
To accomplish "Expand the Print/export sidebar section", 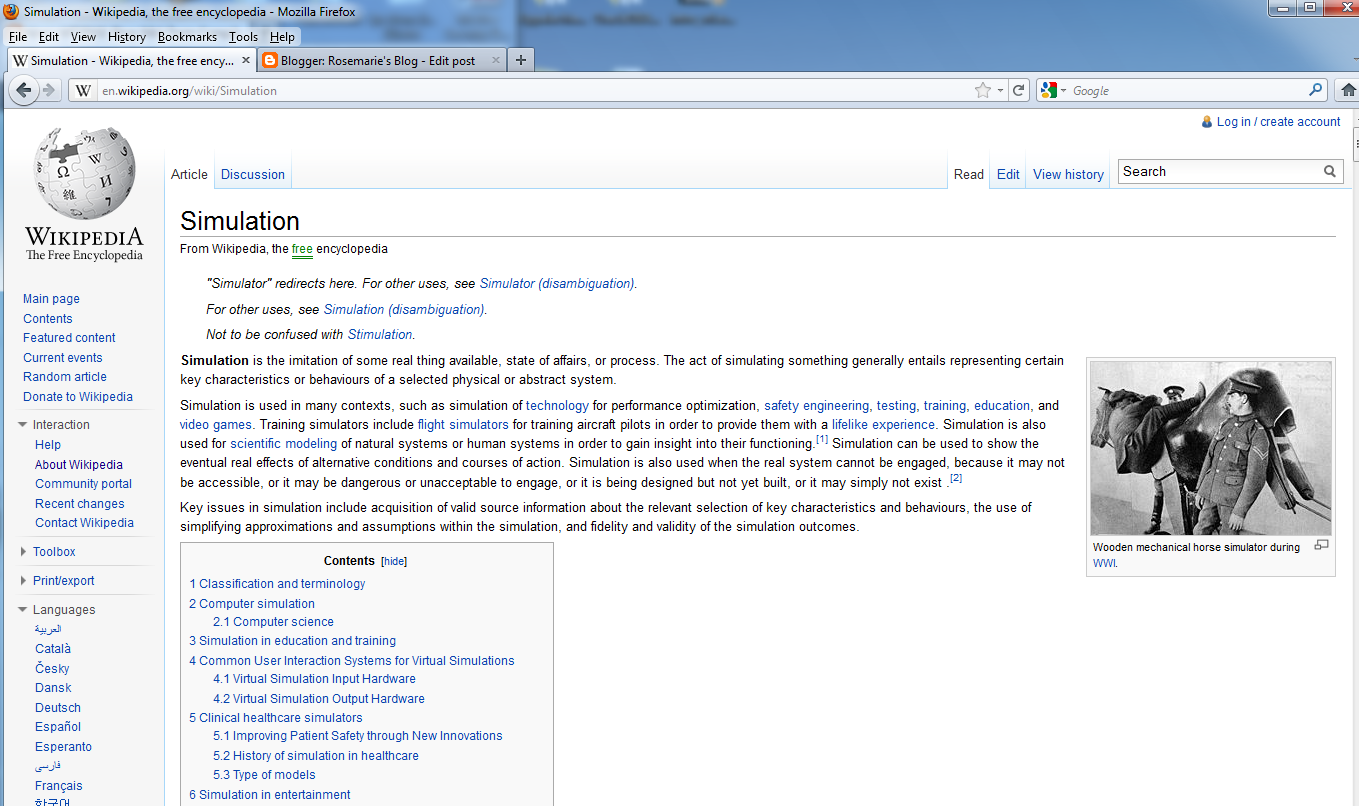I will (x=24, y=581).
